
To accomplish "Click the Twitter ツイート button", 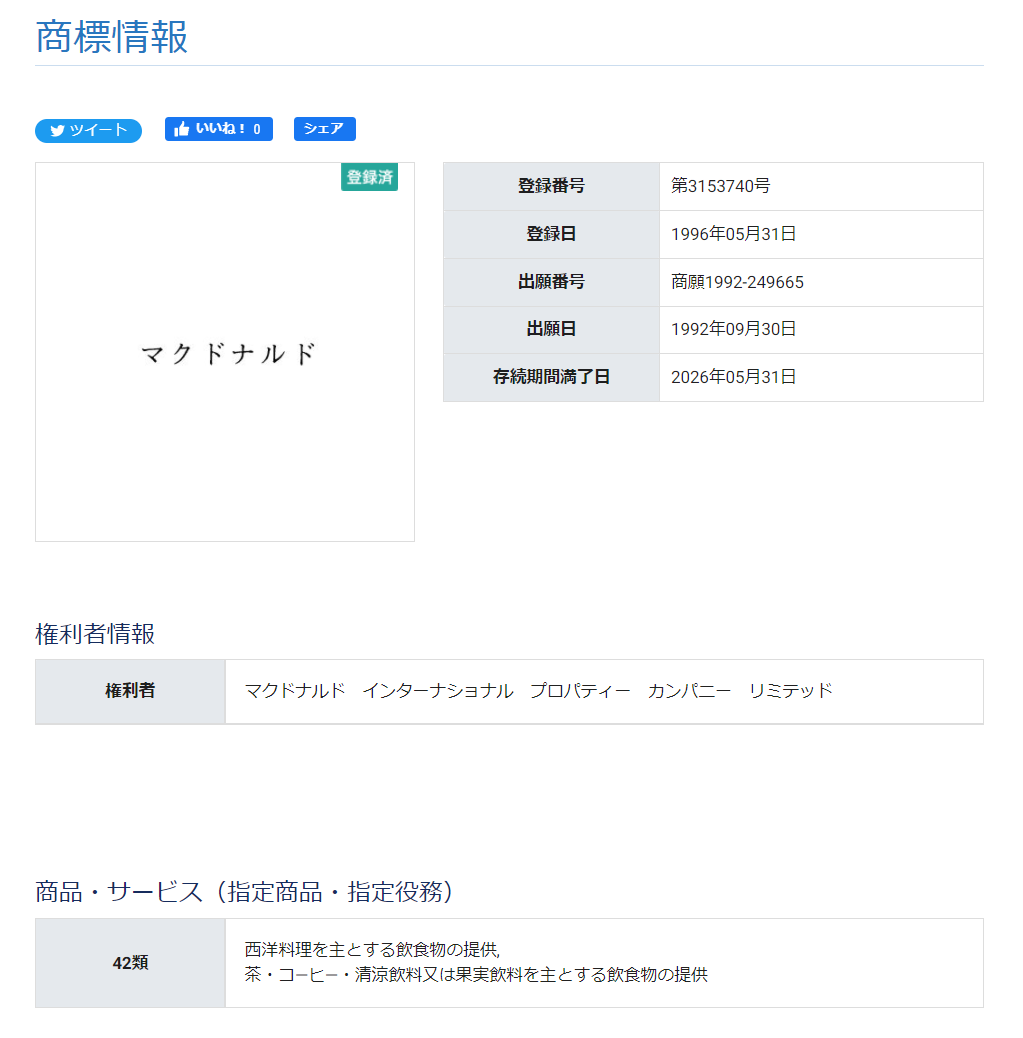I will click(x=88, y=130).
